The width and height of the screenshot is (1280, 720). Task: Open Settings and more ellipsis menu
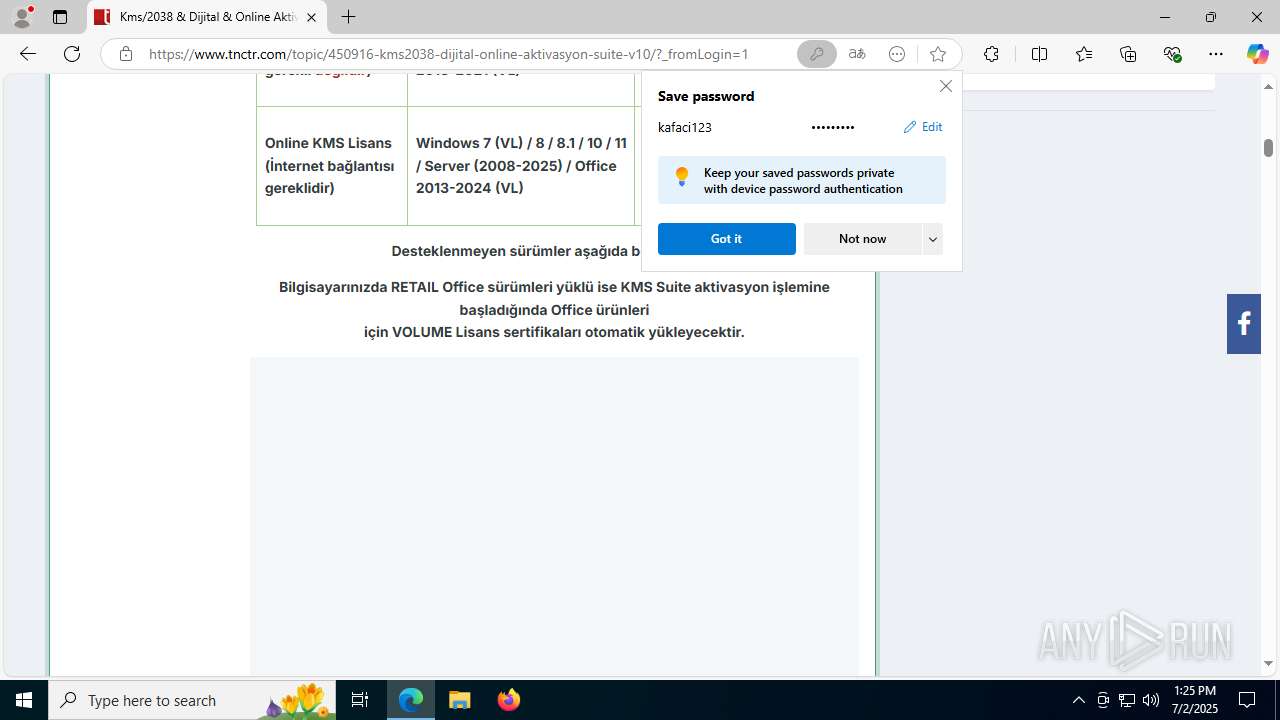coord(1216,54)
